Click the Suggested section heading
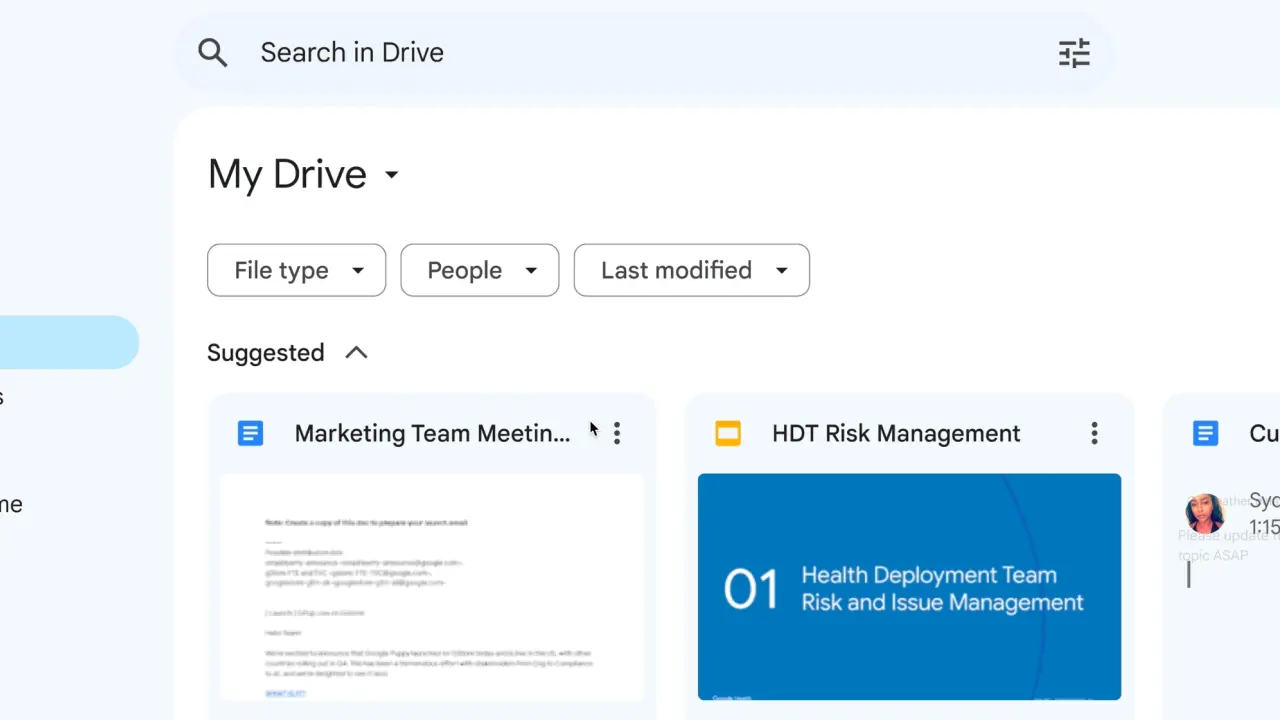The height and width of the screenshot is (720, 1280). (265, 353)
